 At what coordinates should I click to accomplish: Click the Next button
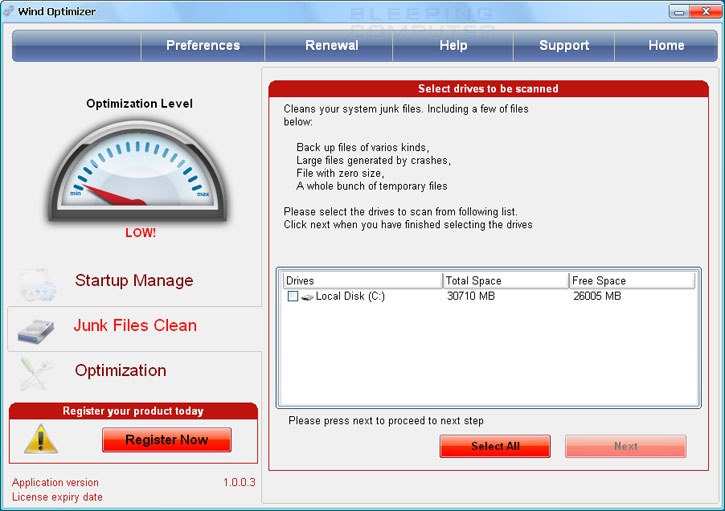(625, 446)
